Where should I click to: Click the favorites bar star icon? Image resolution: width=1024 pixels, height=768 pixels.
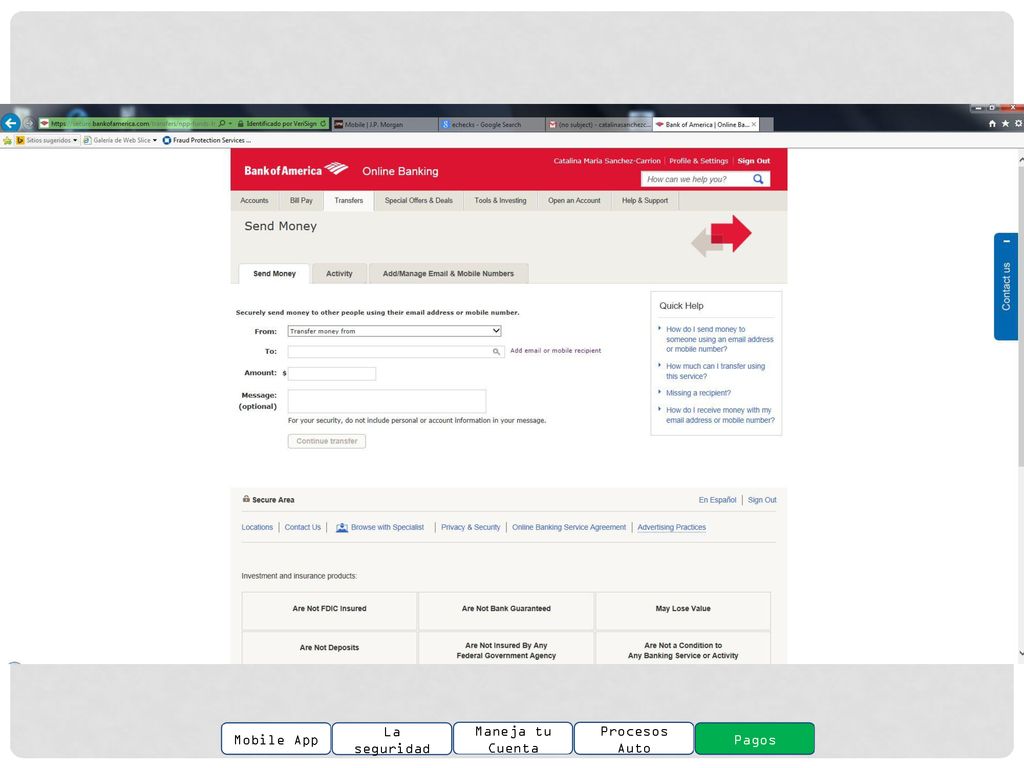(x=7, y=140)
